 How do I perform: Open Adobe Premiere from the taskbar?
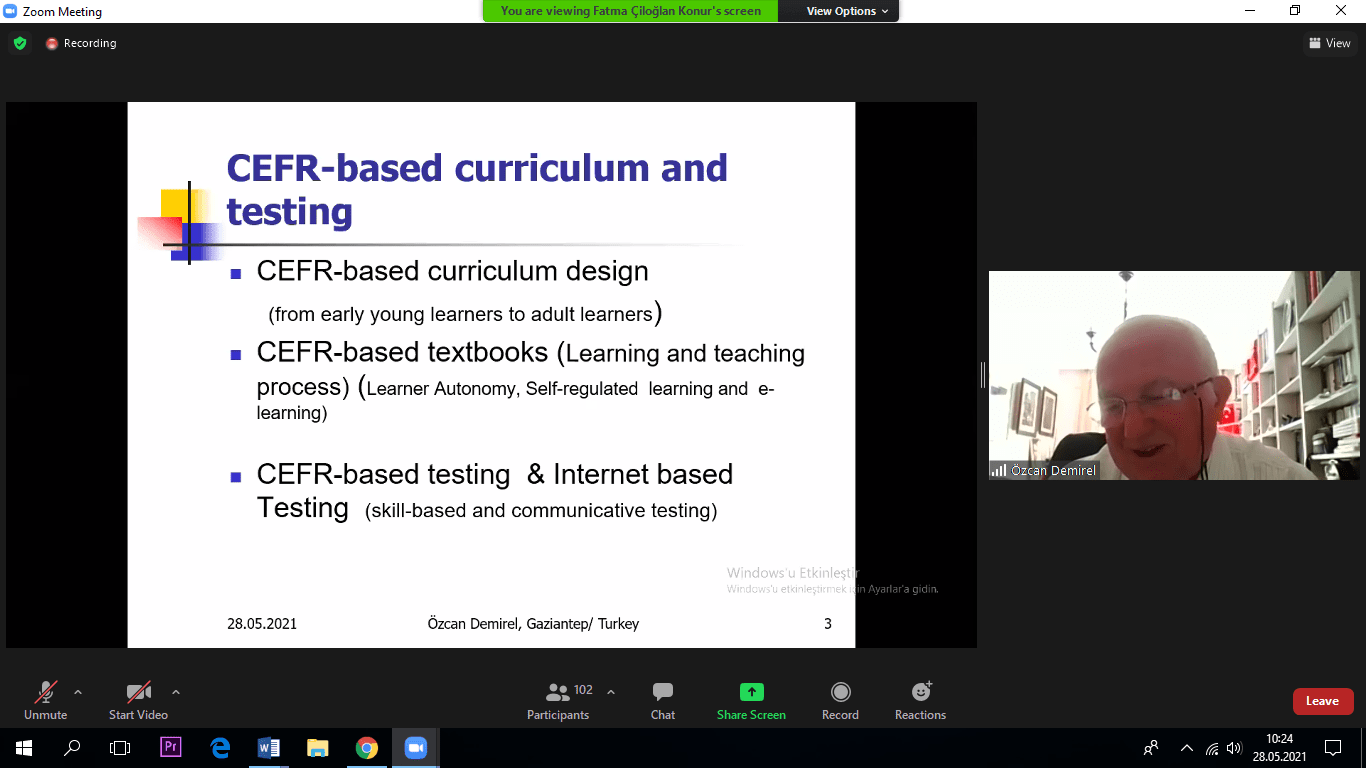(x=170, y=748)
